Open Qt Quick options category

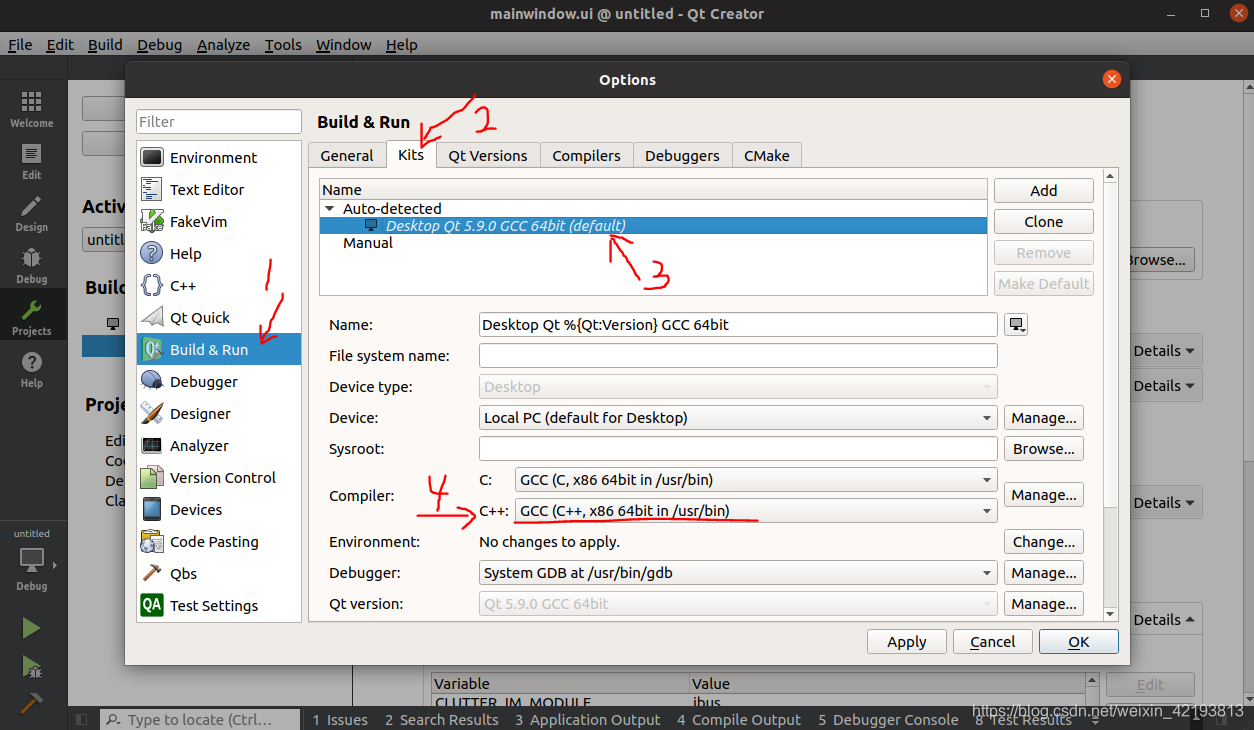pyautogui.click(x=218, y=317)
